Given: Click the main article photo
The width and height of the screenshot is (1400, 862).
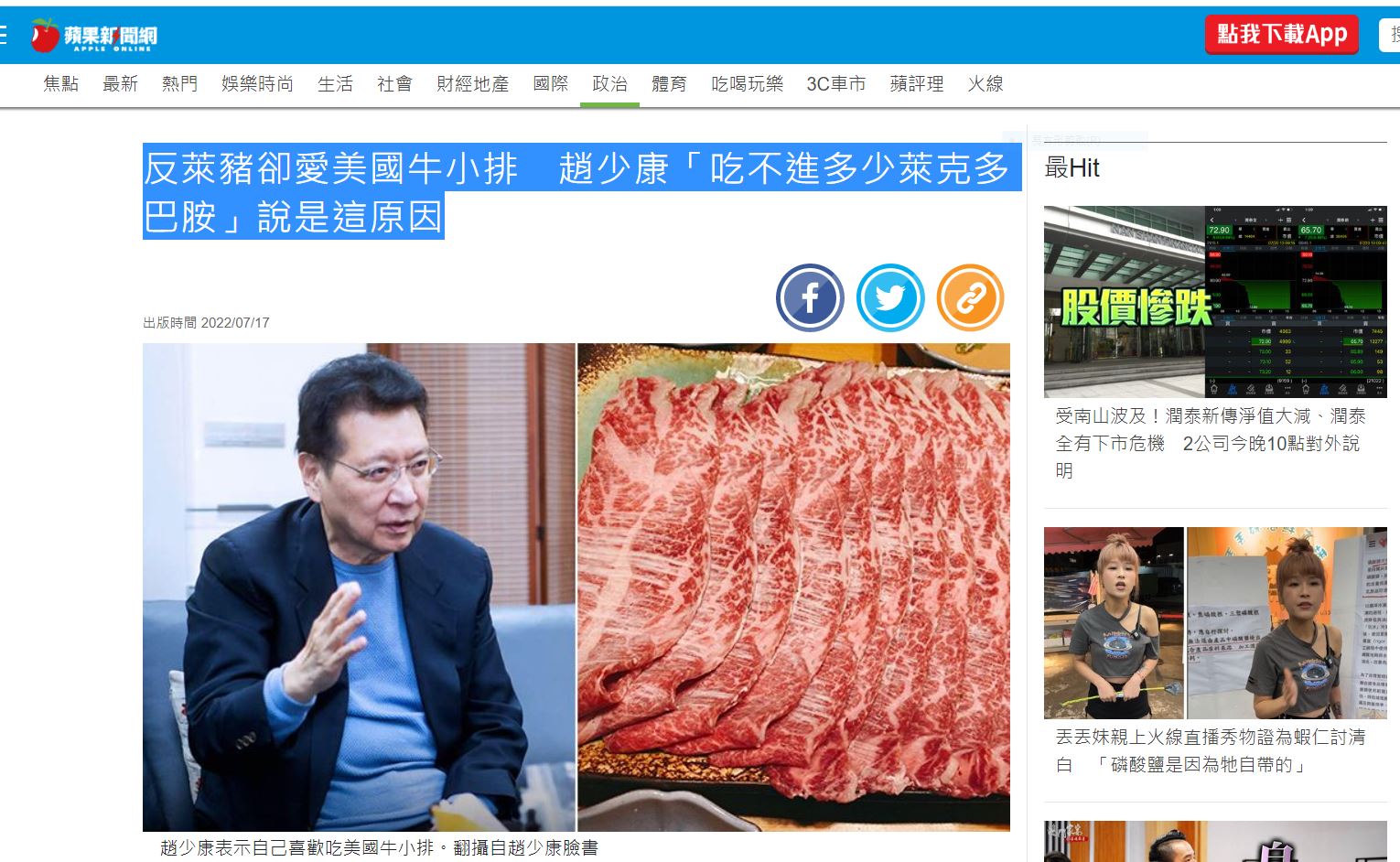Looking at the screenshot, I should pos(576,587).
